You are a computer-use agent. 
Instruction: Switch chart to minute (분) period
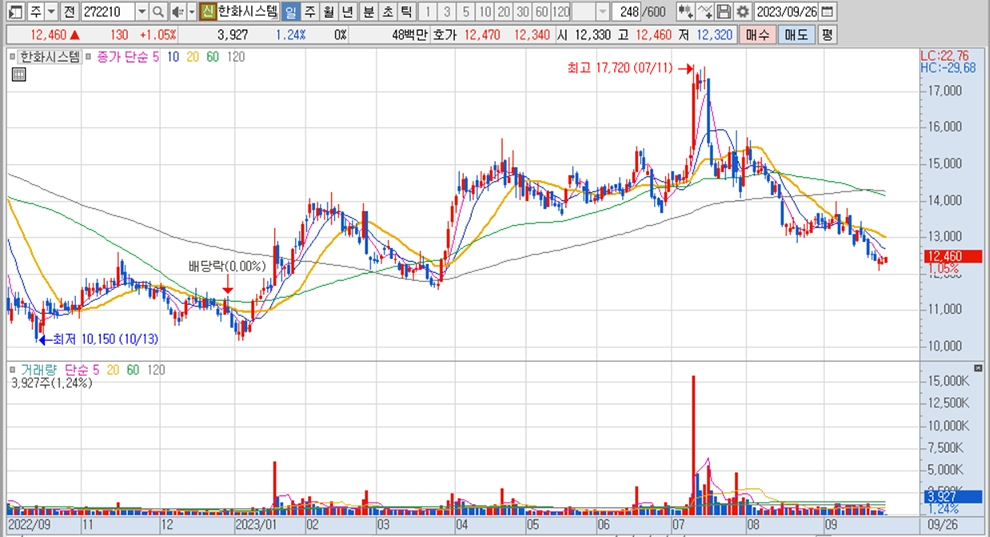(367, 12)
